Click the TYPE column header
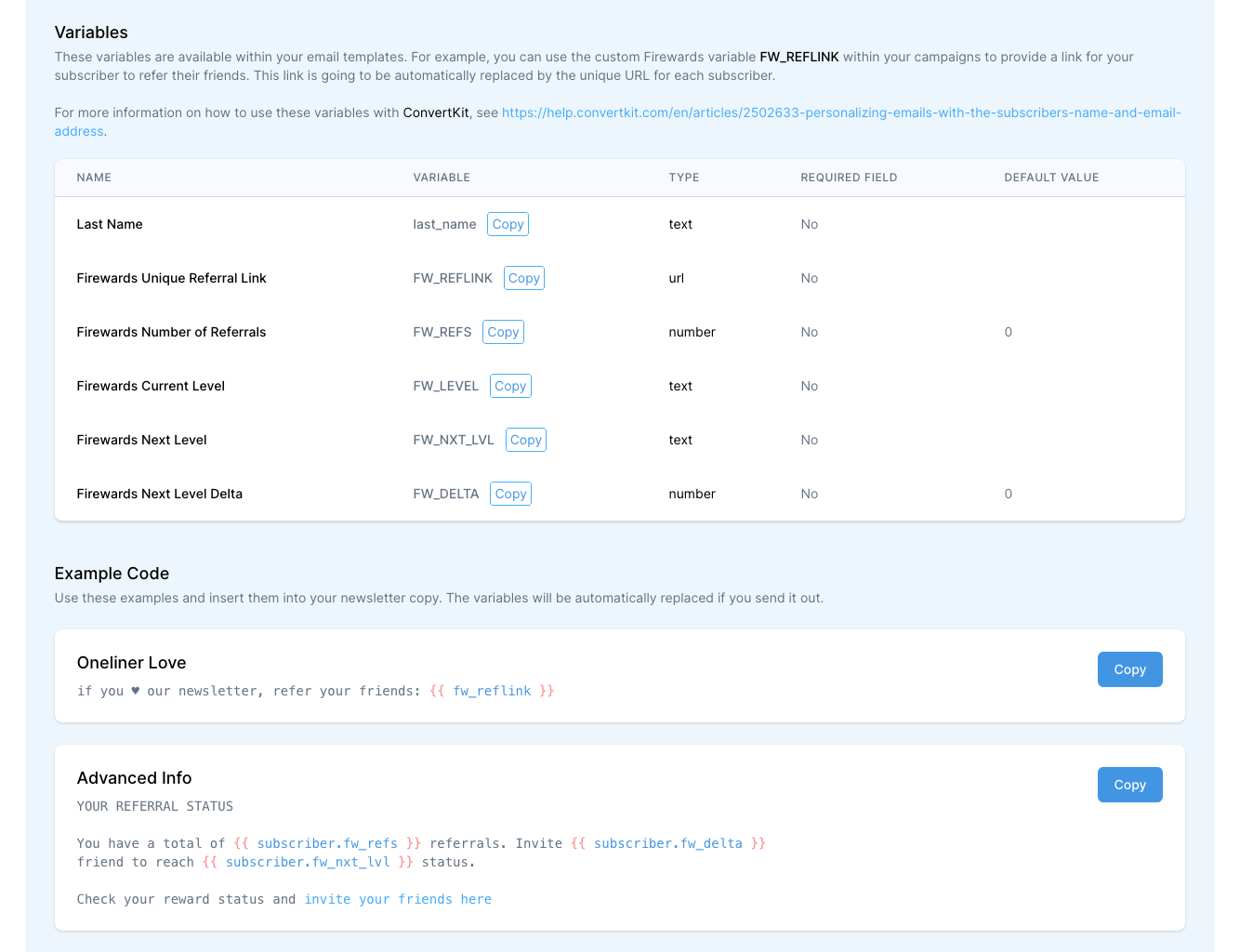Viewport: 1240px width, 952px height. [x=684, y=178]
